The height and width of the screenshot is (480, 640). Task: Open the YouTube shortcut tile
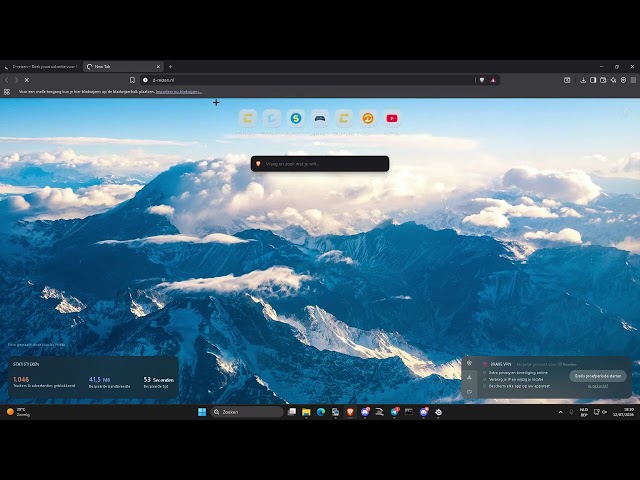(392, 118)
